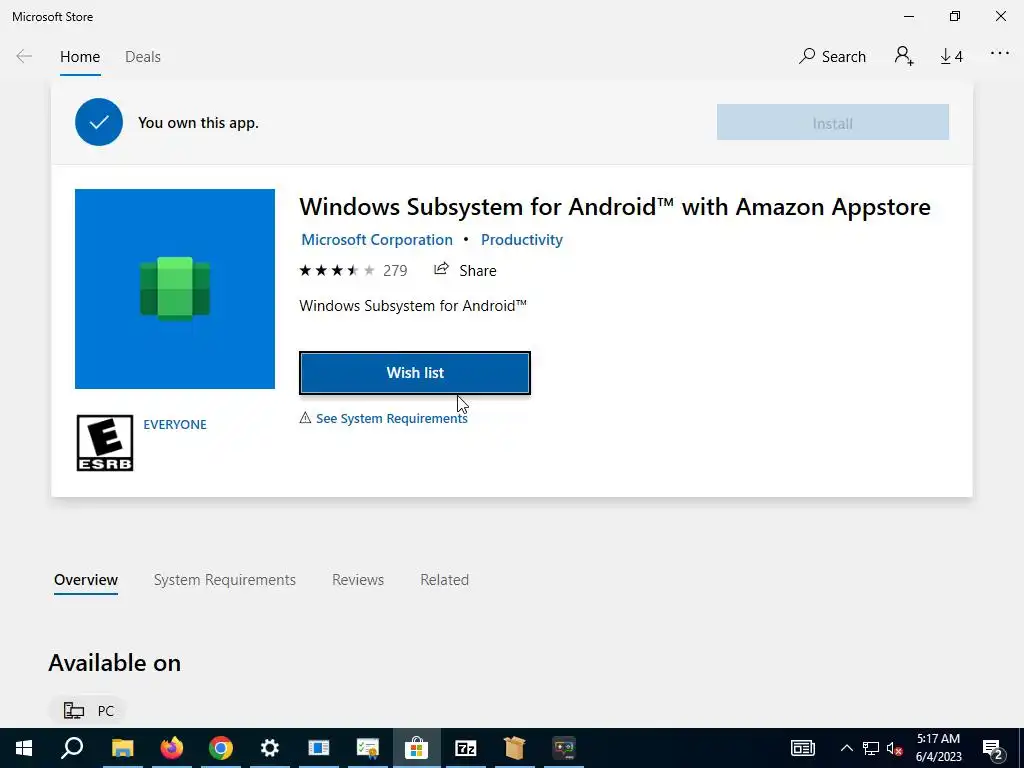Screen dimensions: 1024x768
Task: Share this app
Action: click(x=465, y=270)
